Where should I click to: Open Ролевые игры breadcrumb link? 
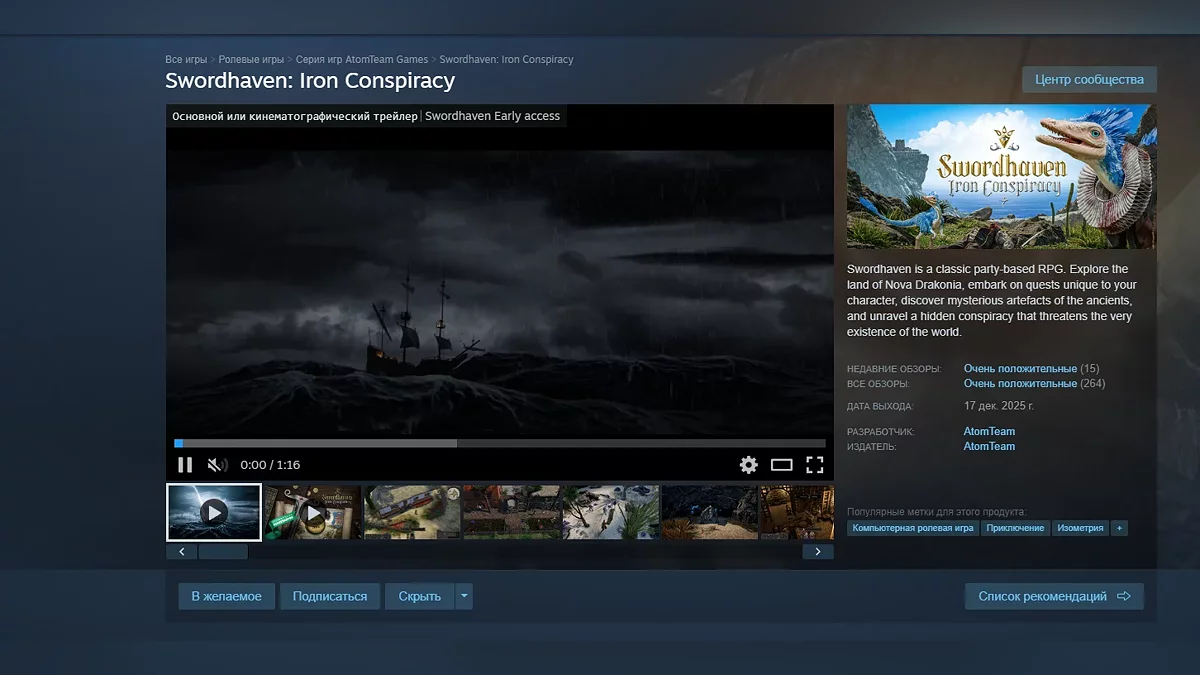coord(251,60)
